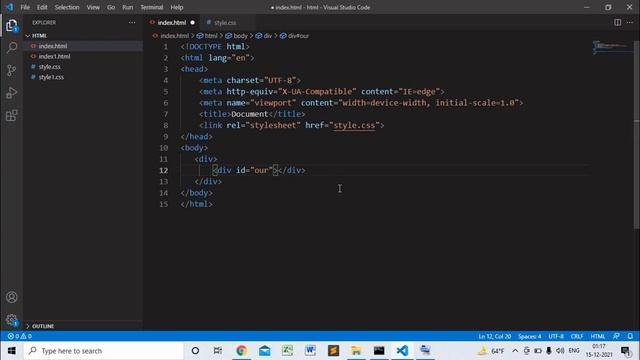Click the div breadcrumb item
Viewport: 640px width, 360px height.
tap(264, 36)
